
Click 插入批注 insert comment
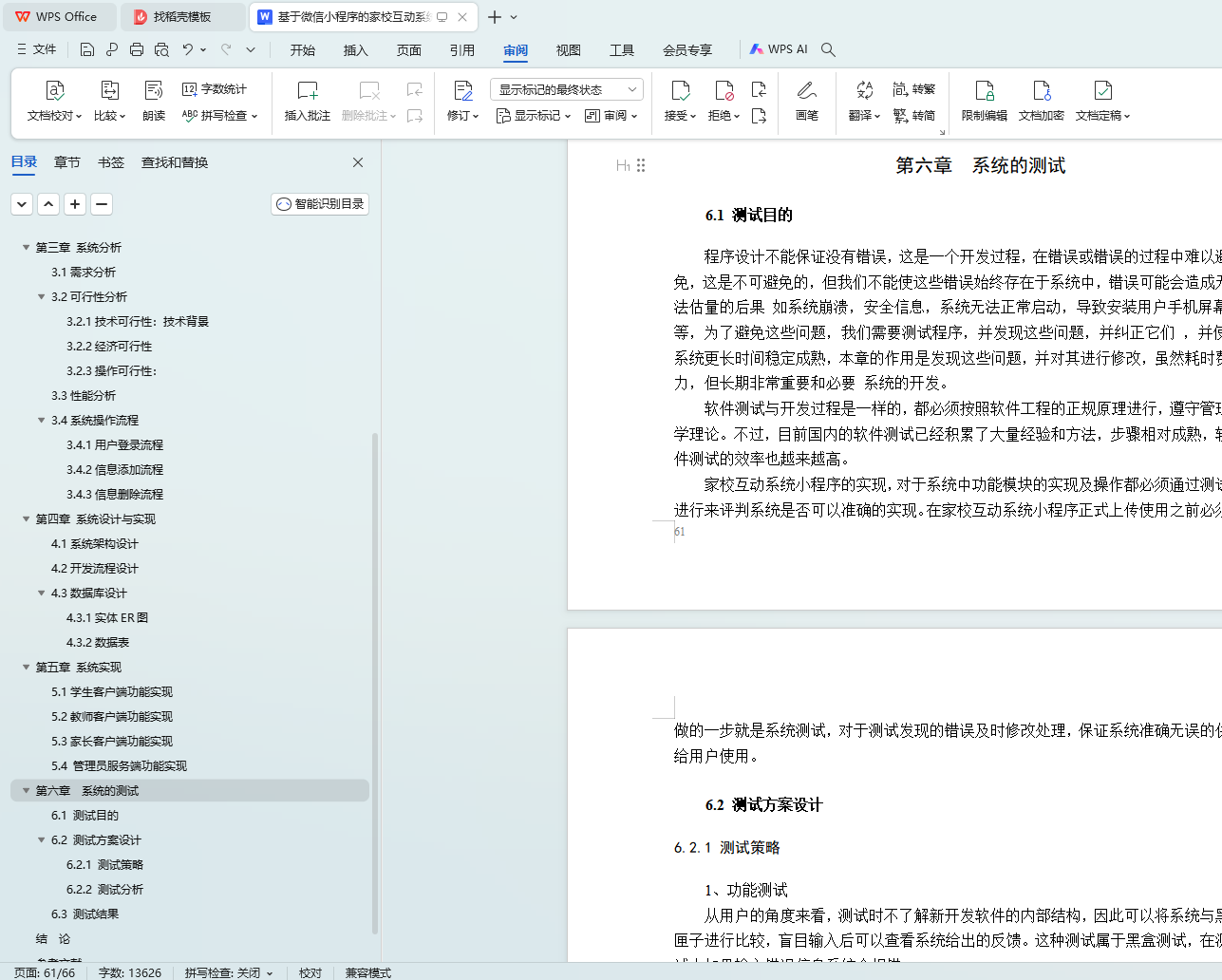click(308, 101)
